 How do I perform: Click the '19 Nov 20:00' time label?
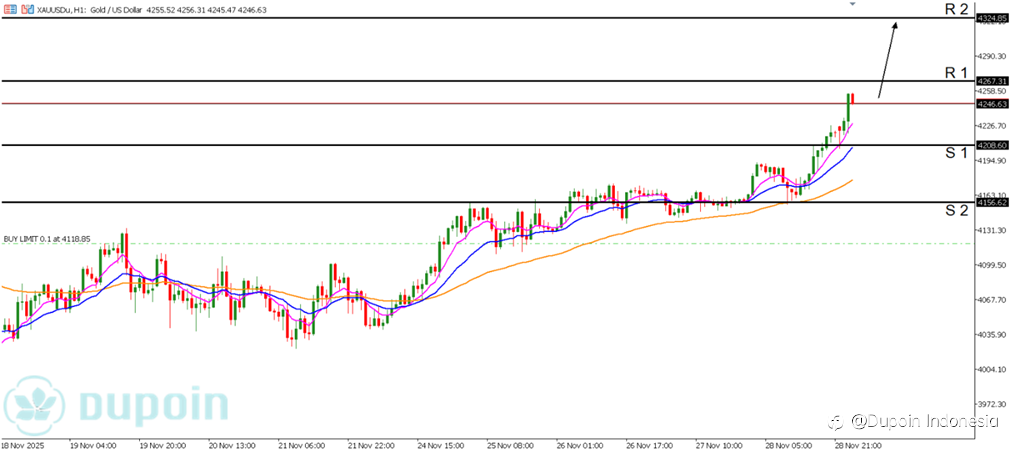162,445
